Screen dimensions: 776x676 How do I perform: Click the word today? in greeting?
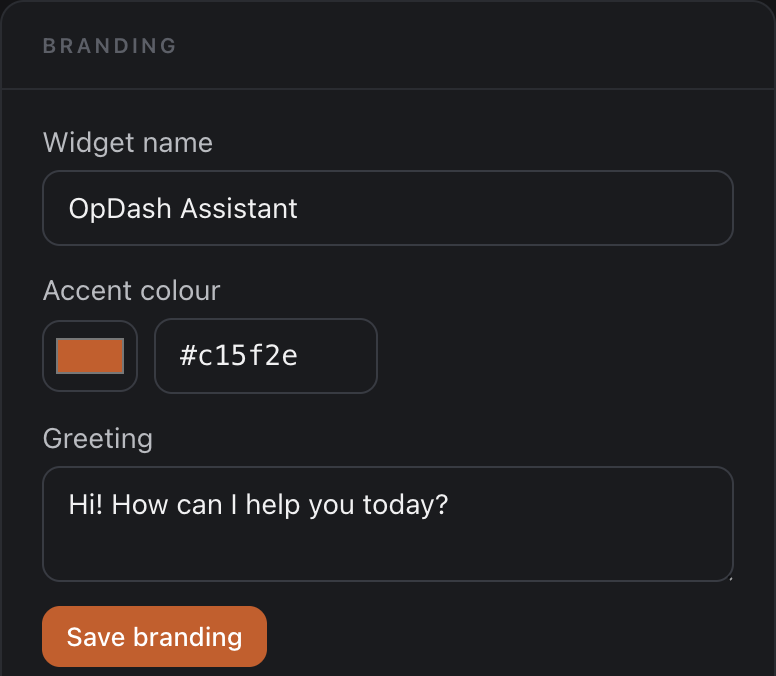pos(405,505)
